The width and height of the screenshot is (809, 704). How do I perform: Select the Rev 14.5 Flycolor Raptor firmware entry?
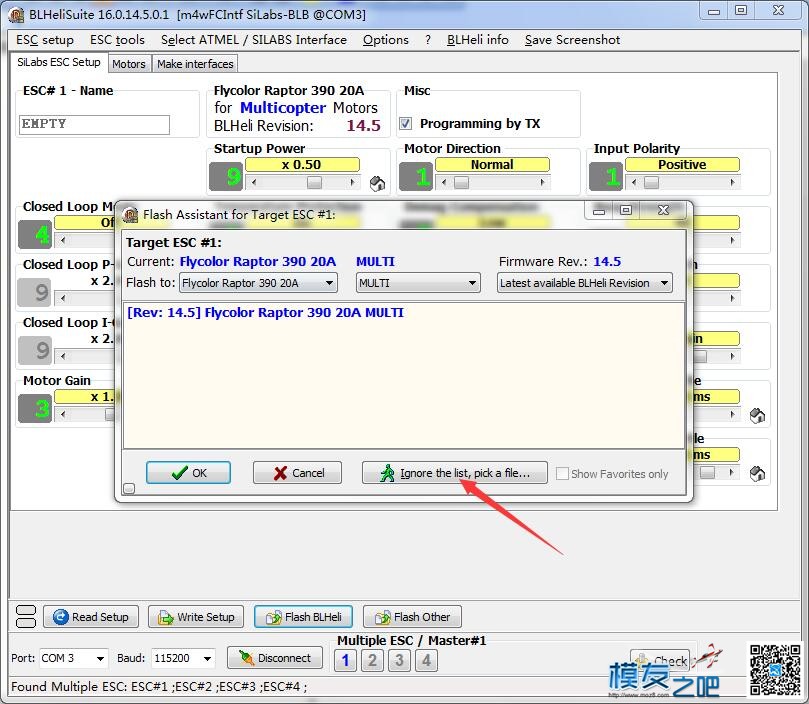pos(265,313)
